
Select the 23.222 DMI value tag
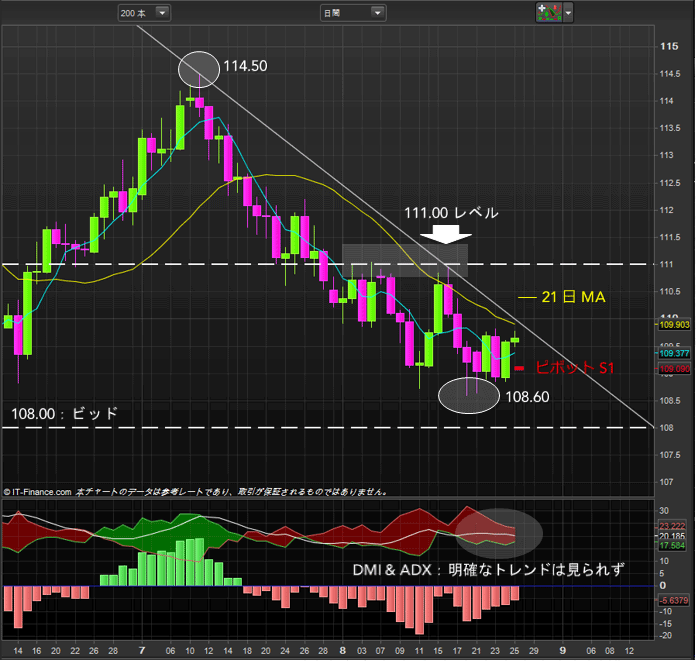pyautogui.click(x=672, y=526)
